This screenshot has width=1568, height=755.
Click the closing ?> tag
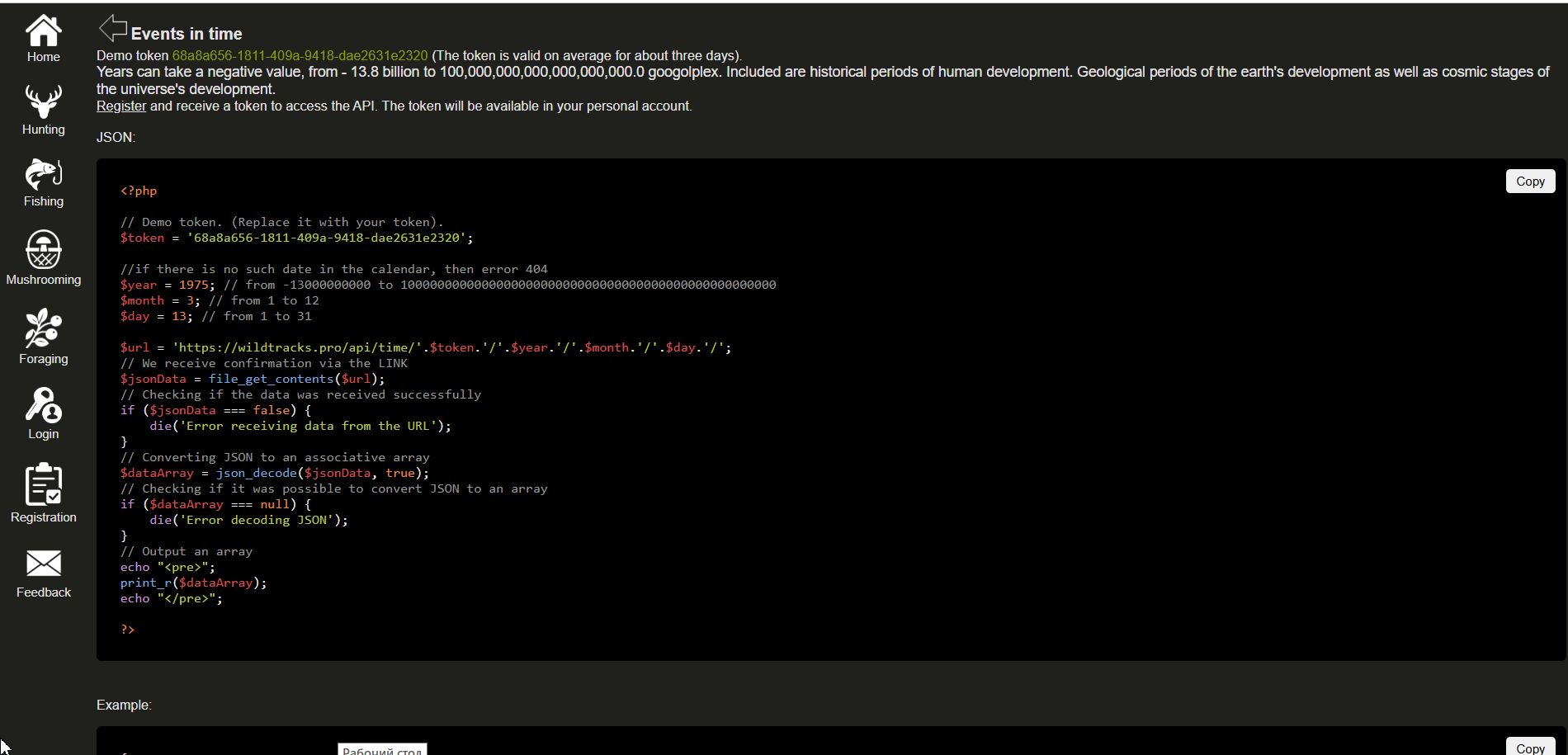tap(127, 630)
